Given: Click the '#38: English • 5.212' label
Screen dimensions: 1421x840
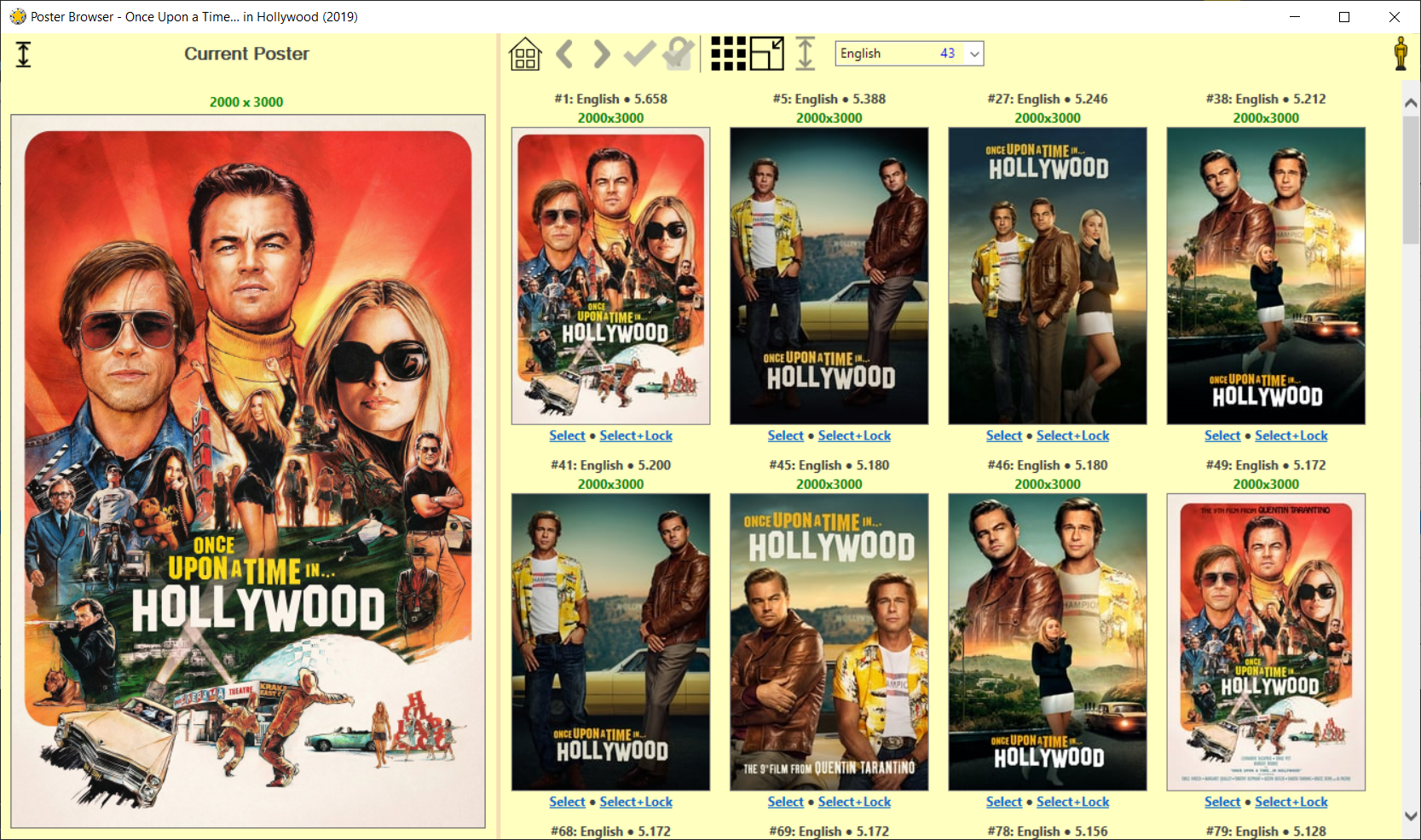Looking at the screenshot, I should click(1266, 99).
